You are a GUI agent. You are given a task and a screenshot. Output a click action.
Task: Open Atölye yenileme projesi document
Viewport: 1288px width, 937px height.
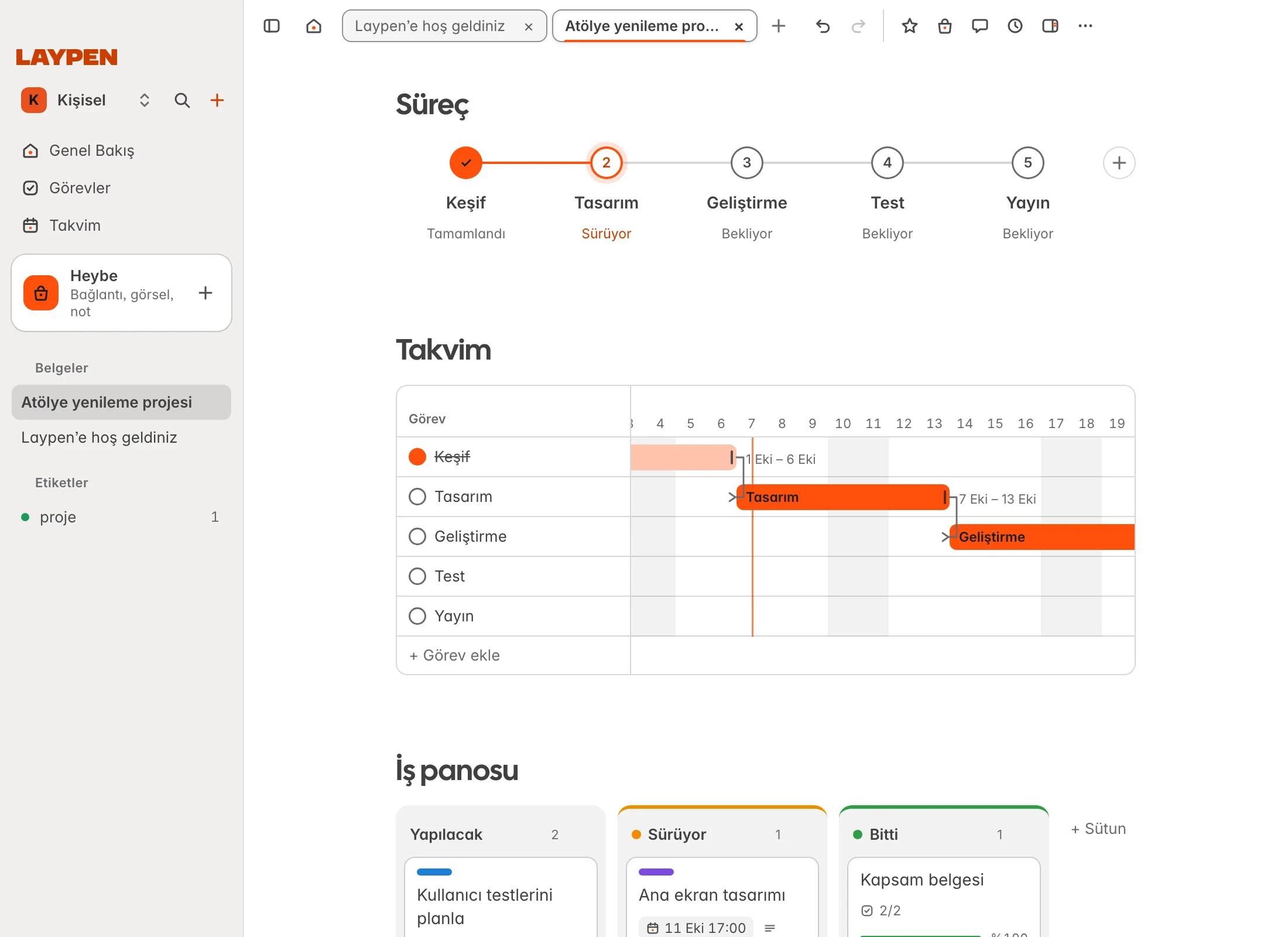121,402
